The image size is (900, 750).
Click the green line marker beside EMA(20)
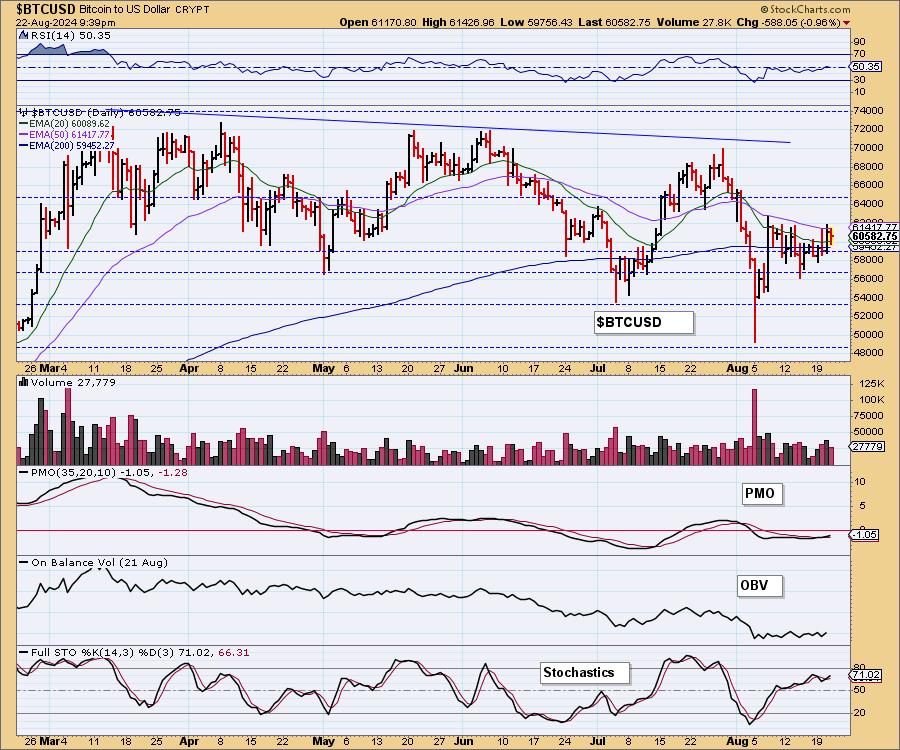pos(24,123)
